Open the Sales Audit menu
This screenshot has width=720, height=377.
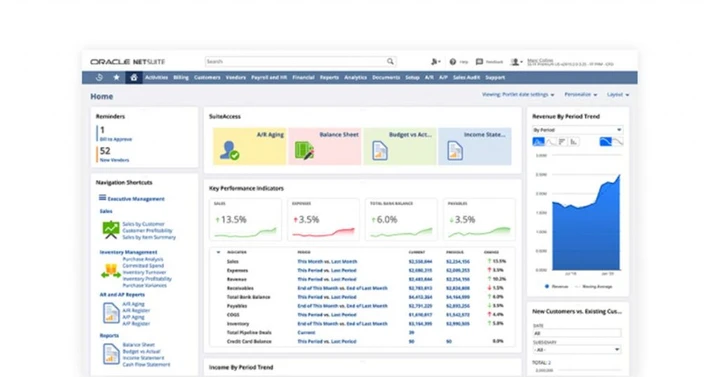(467, 78)
